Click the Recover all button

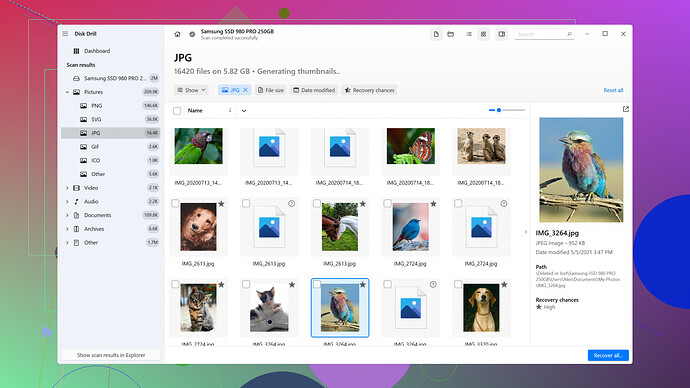608,355
